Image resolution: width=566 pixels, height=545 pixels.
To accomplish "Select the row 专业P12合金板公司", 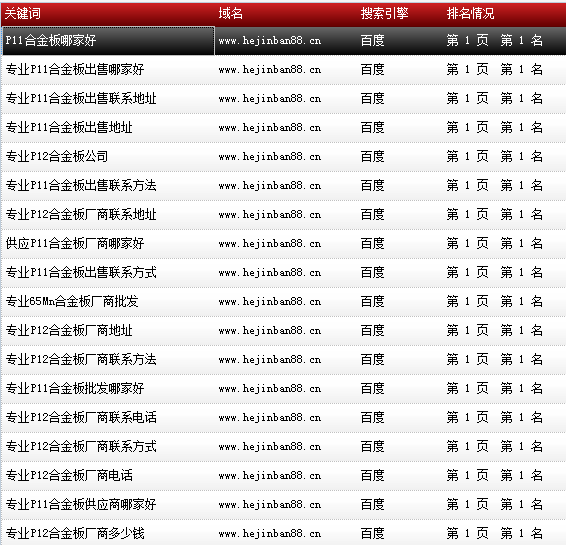I will (284, 157).
